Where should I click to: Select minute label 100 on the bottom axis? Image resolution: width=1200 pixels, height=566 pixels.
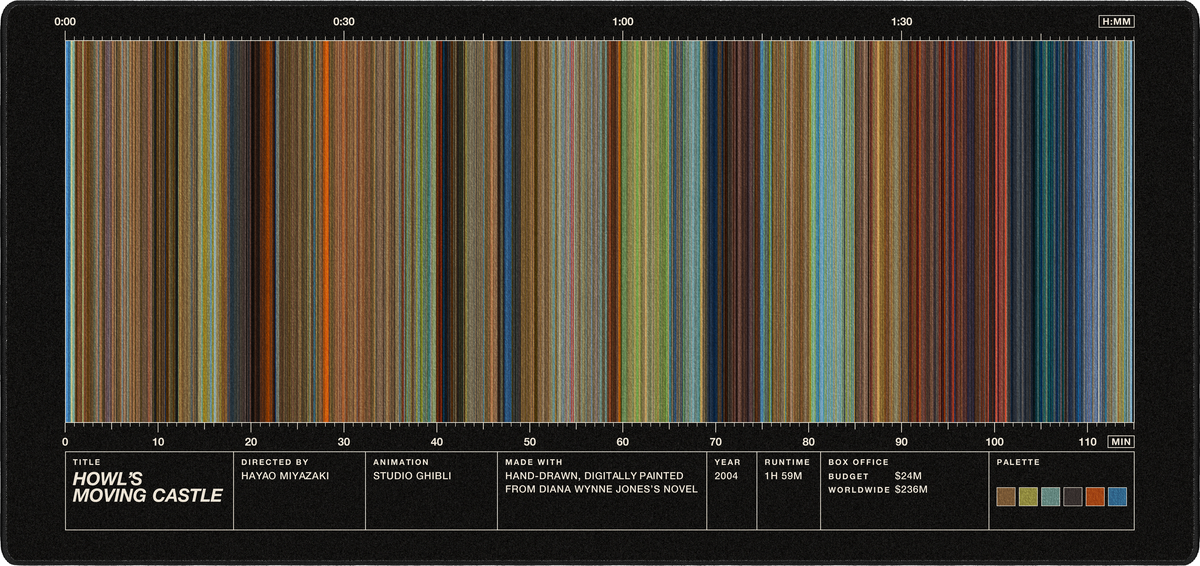coord(995,441)
